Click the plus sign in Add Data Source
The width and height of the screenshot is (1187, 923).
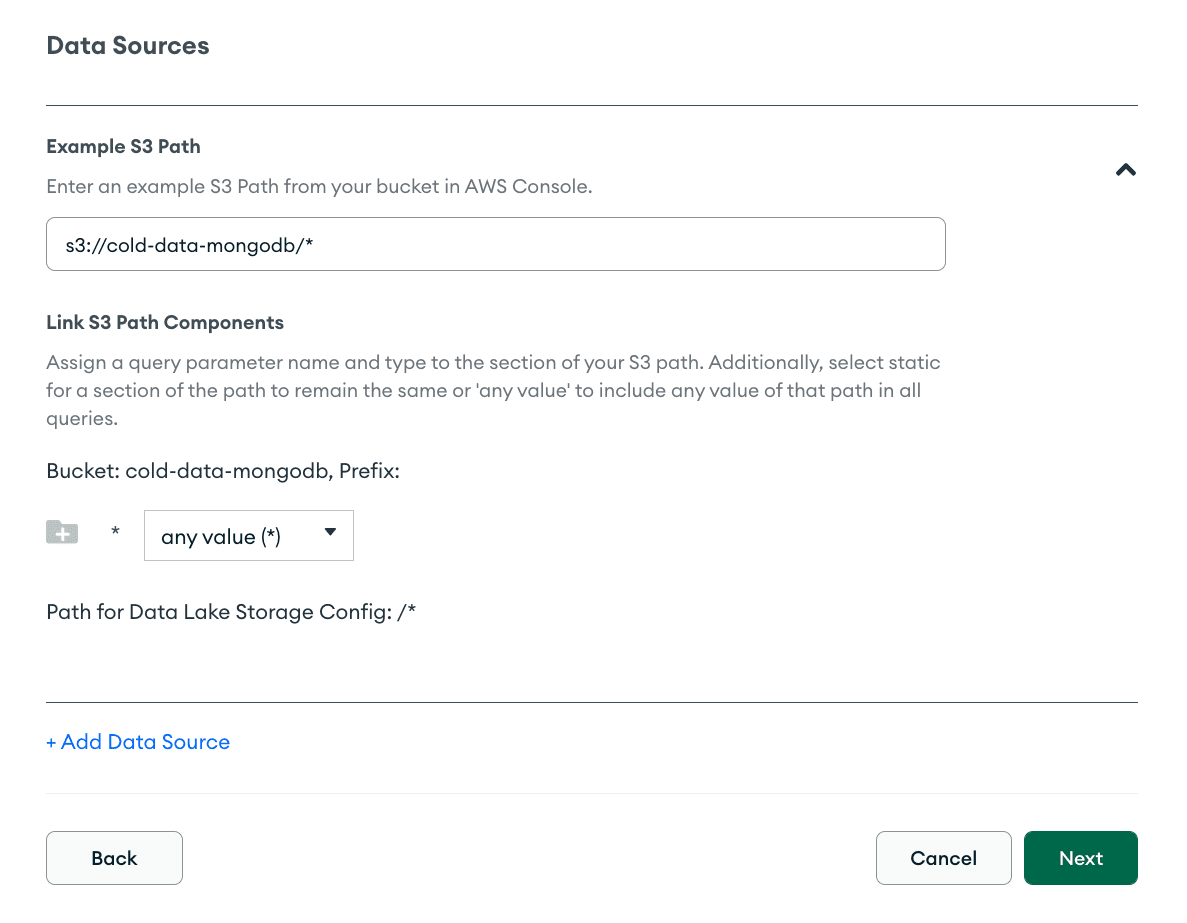pyautogui.click(x=52, y=742)
